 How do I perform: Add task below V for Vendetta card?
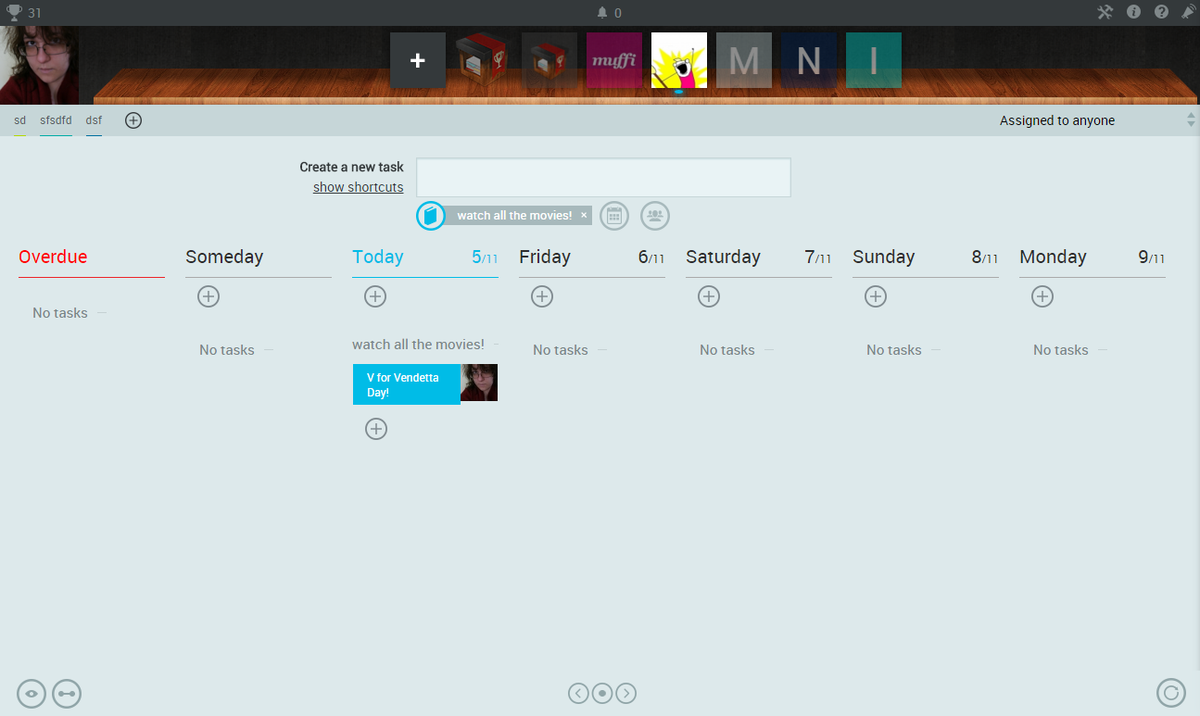pos(375,428)
